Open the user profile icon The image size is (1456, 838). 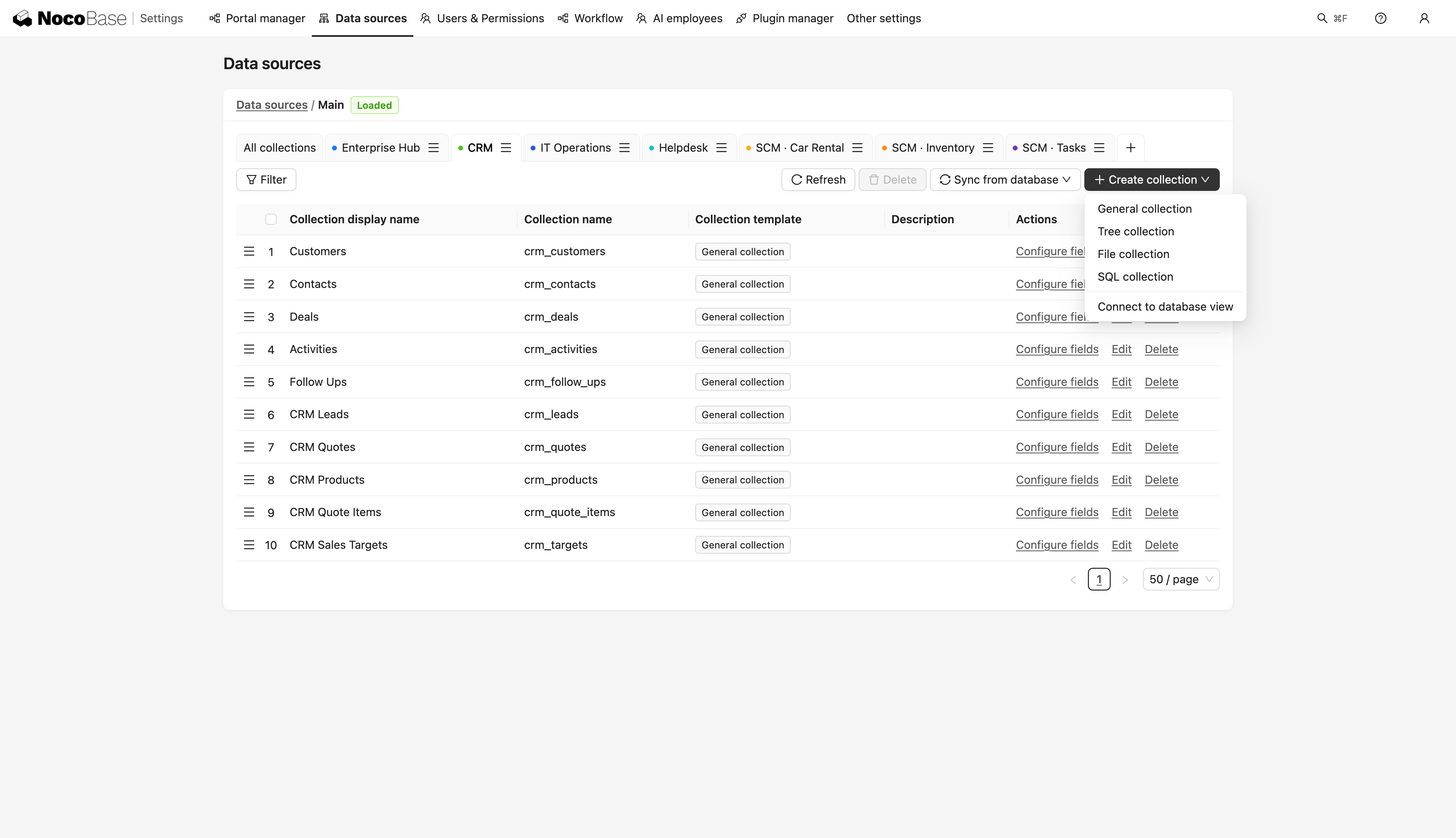(1424, 19)
